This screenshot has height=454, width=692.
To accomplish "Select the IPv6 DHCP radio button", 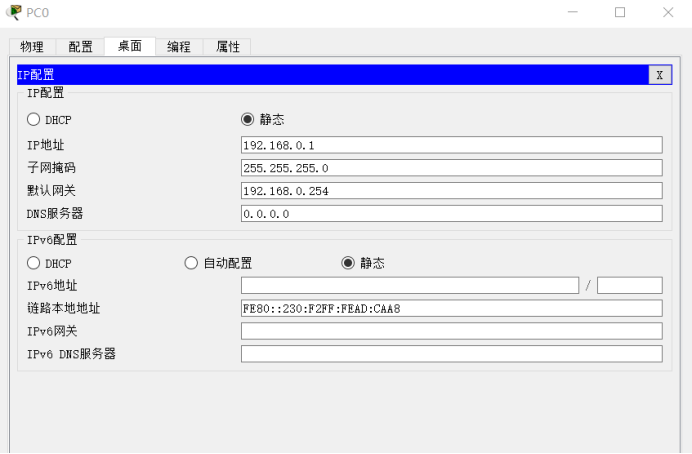I will point(34,263).
